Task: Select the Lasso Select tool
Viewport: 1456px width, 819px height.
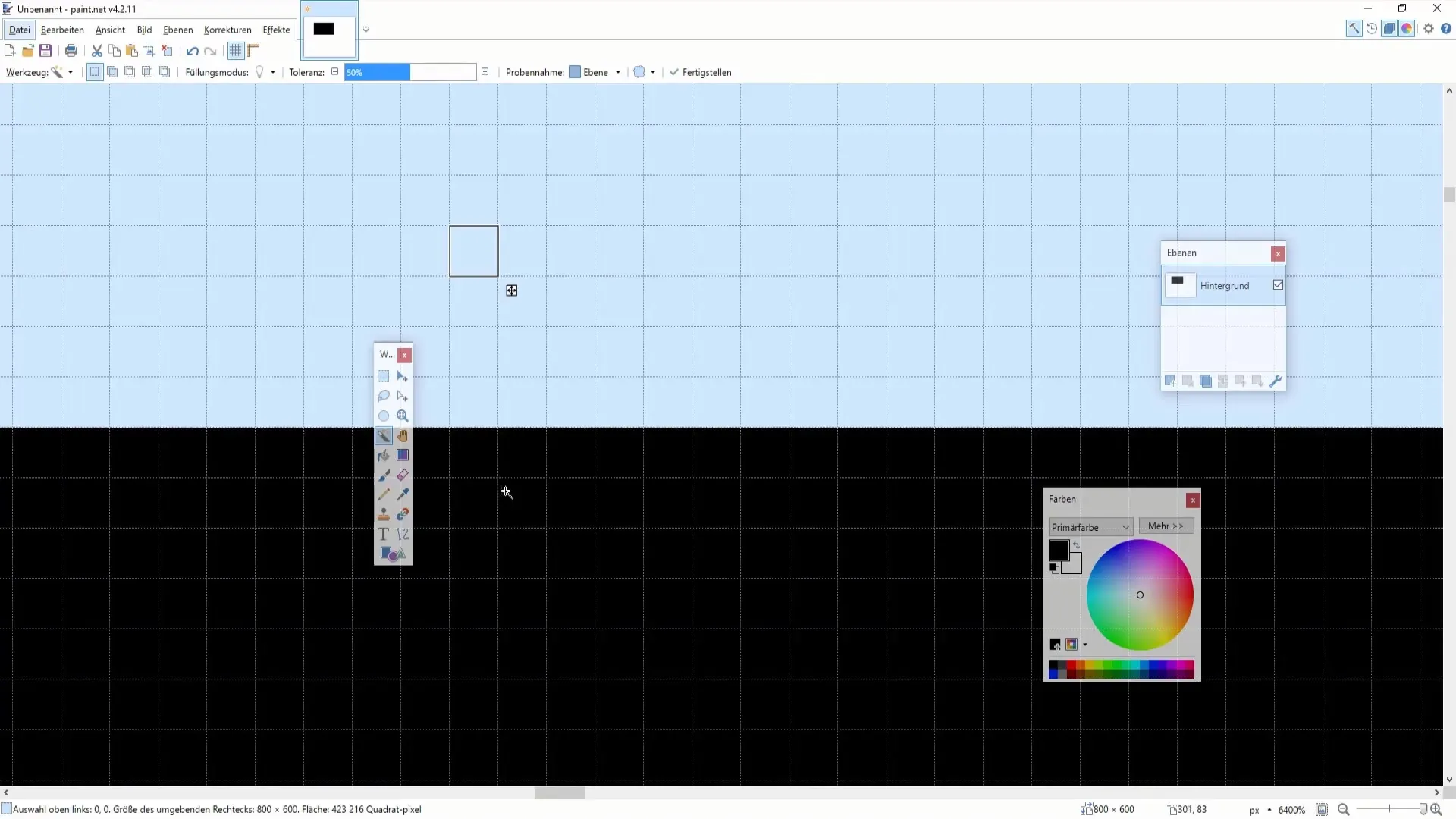Action: [384, 396]
